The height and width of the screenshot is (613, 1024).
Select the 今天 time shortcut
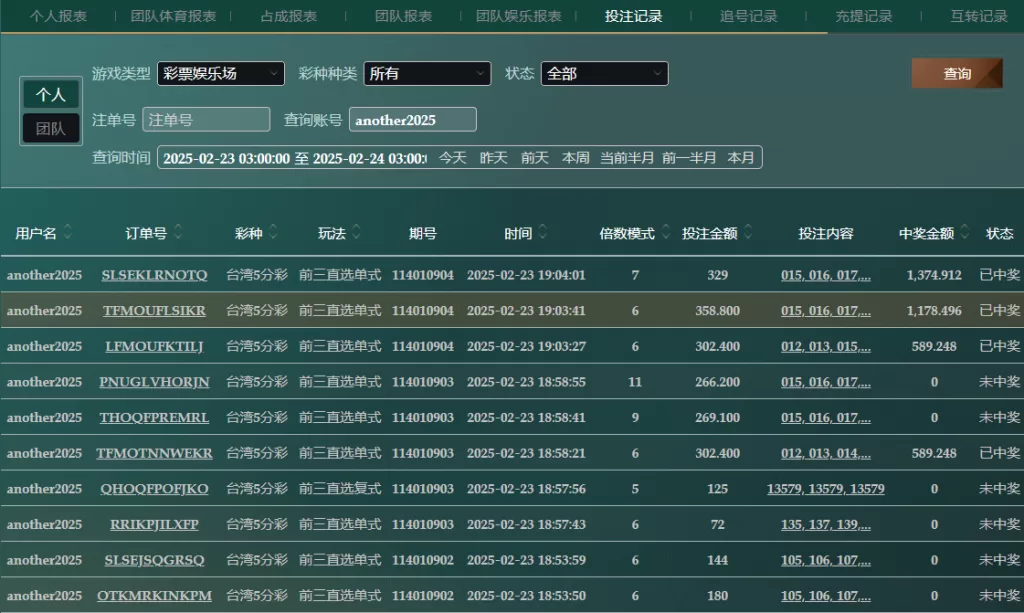coord(453,158)
